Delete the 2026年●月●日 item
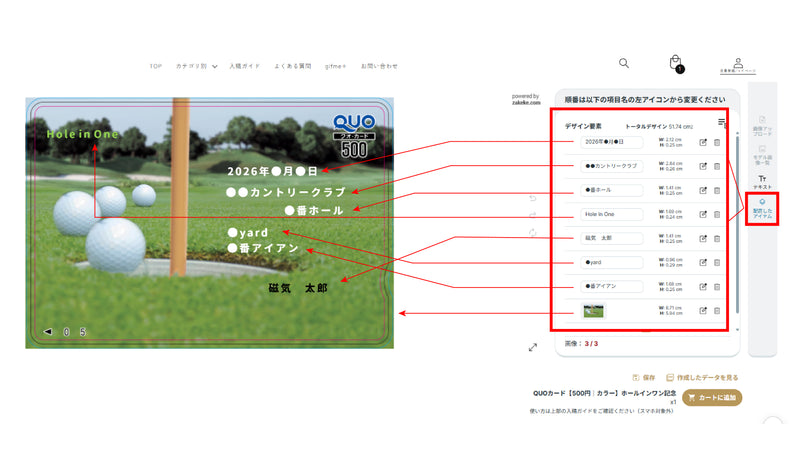Image resolution: width=800 pixels, height=450 pixels. tap(717, 142)
